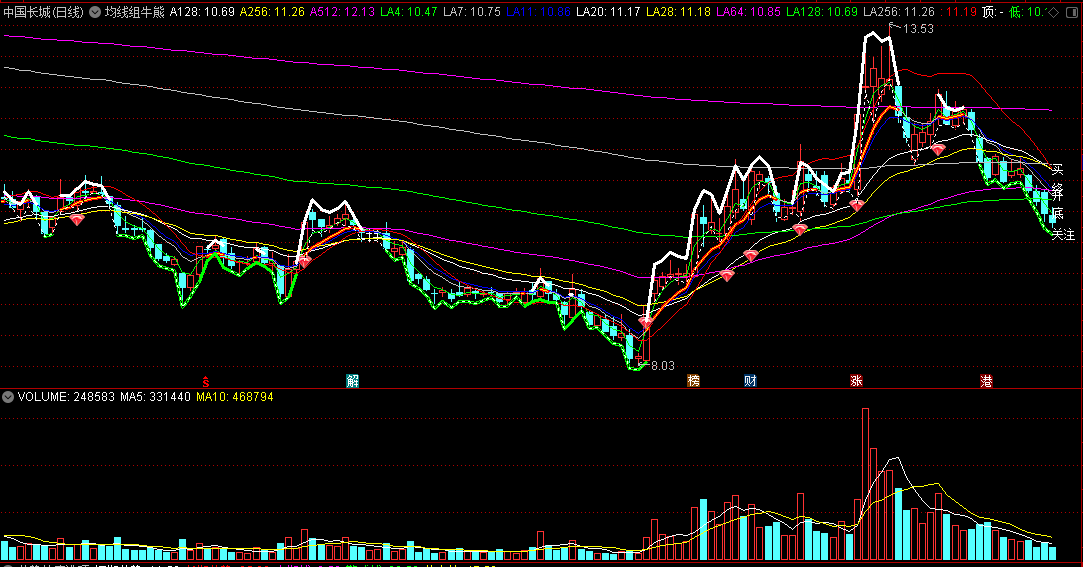Open the 榜 event marker
Viewport: 1083px width, 567px height.
point(693,381)
